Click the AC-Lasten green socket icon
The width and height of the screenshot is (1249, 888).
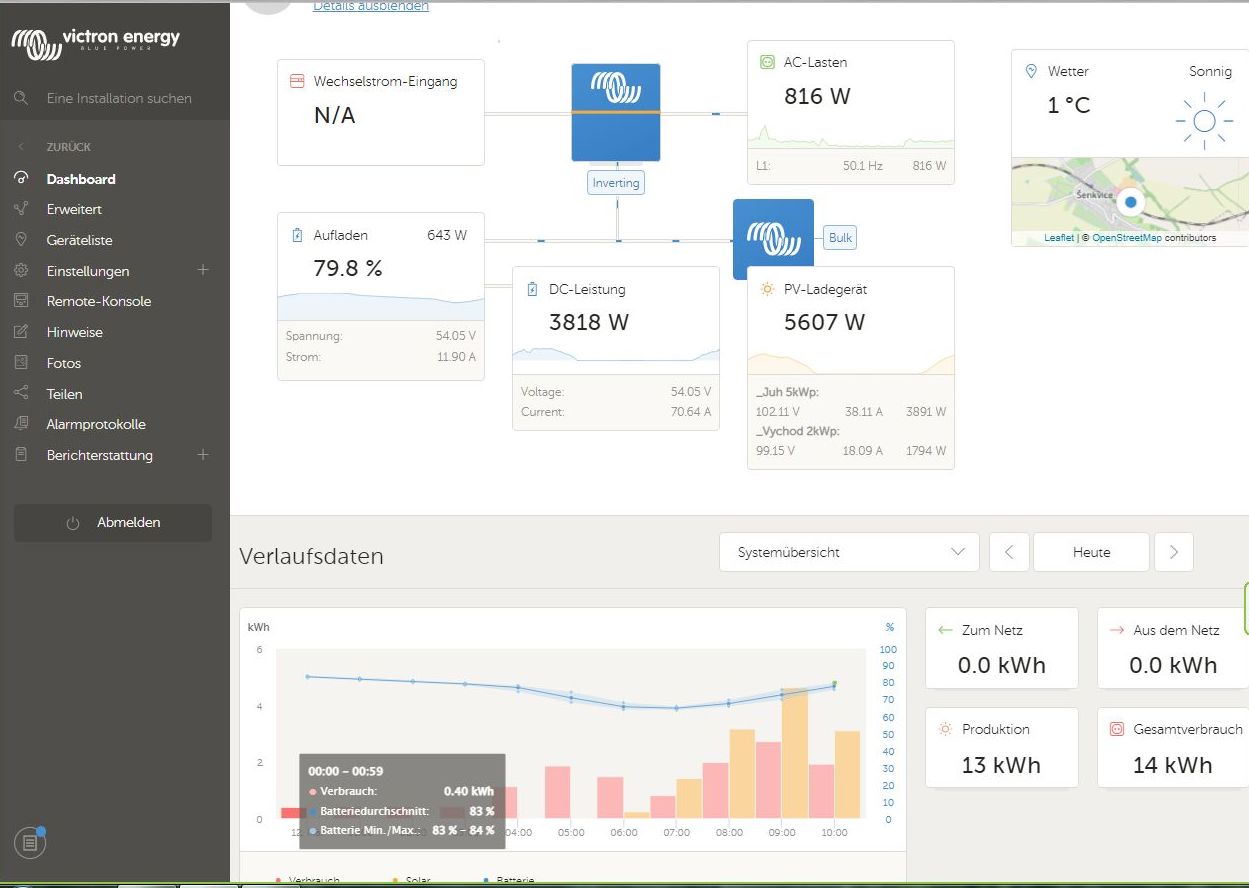(767, 62)
